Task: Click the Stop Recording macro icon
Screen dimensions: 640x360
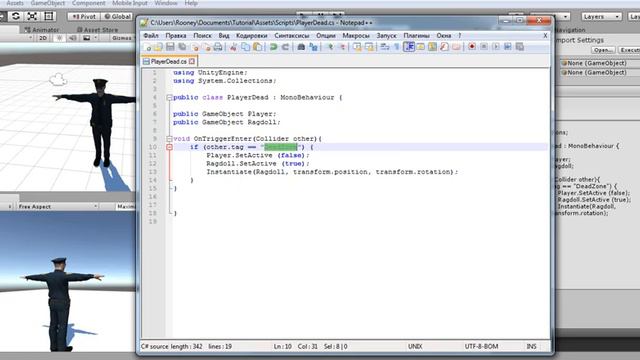Action: coord(484,47)
